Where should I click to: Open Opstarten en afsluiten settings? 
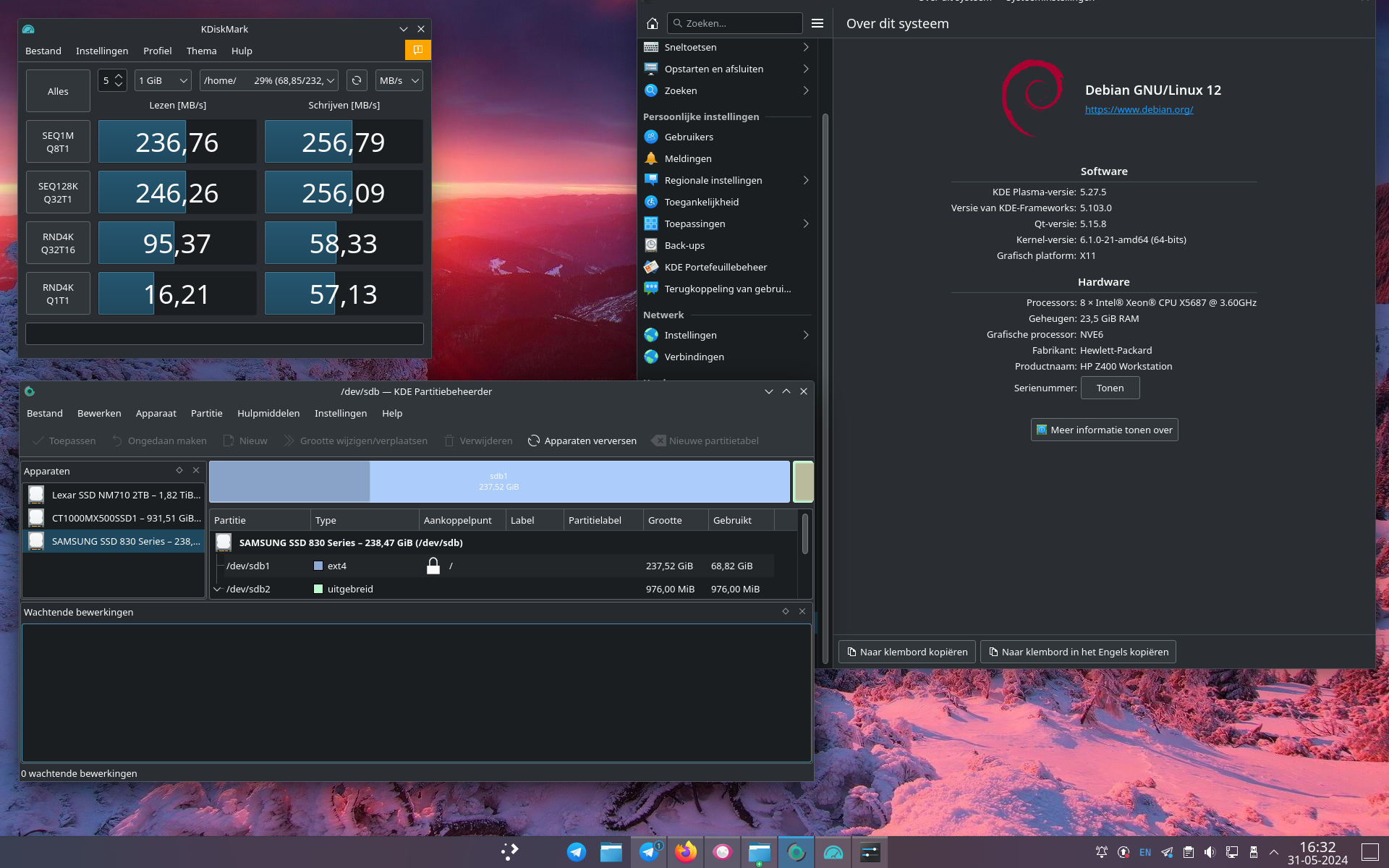(726, 69)
